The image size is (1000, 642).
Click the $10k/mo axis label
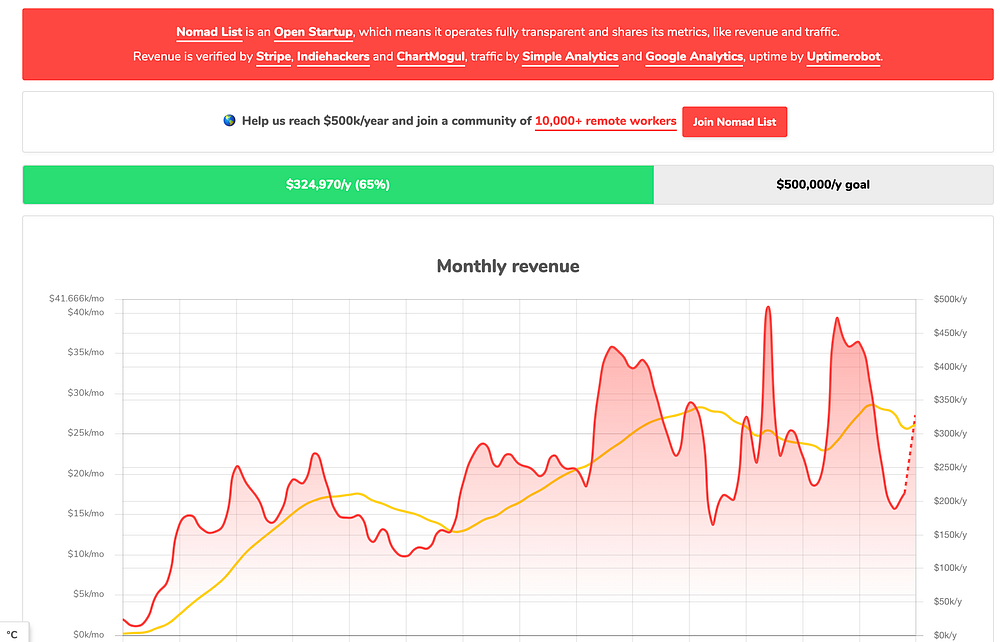(x=85, y=554)
